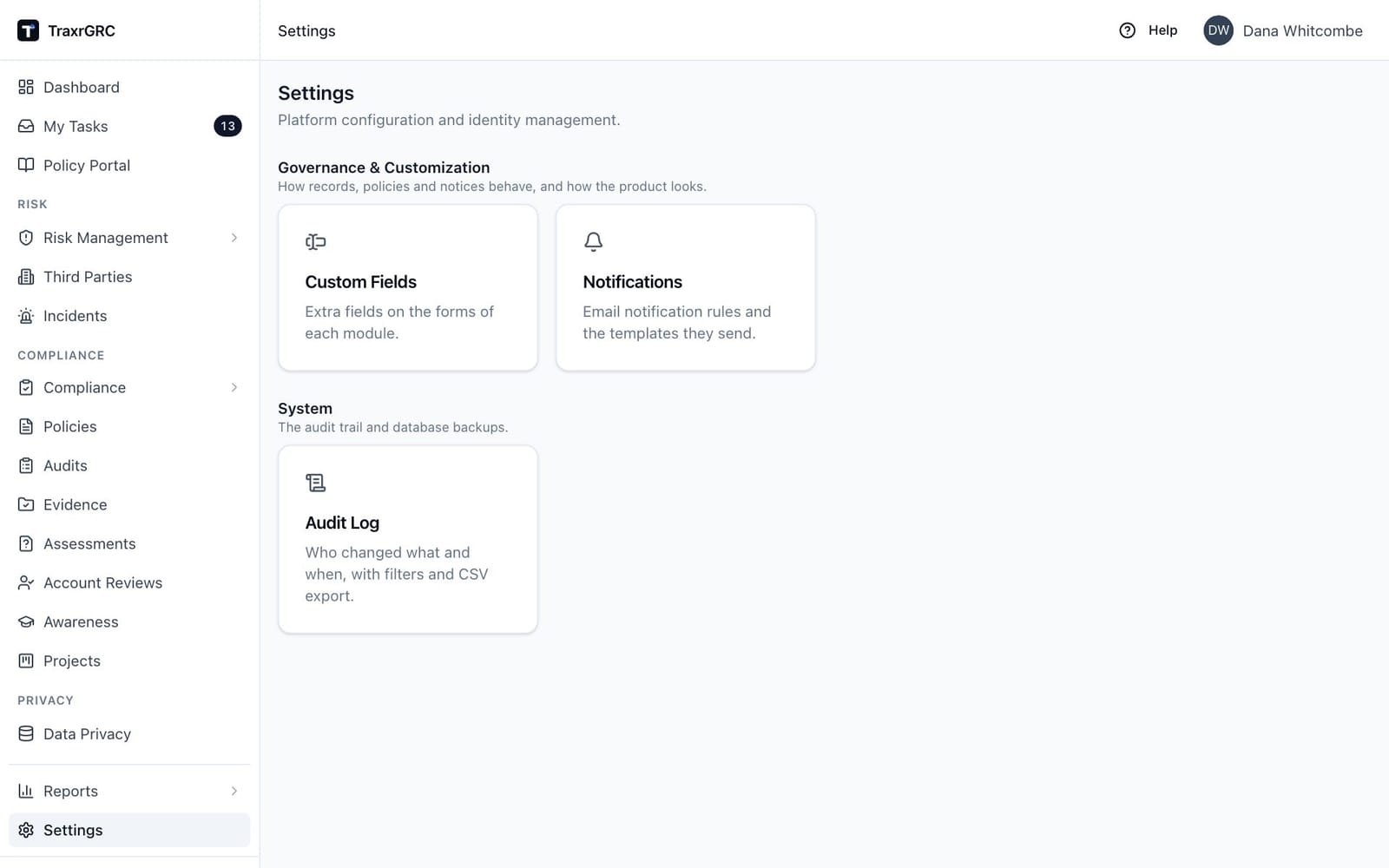The image size is (1389, 868).
Task: Click the Settings breadcrumb in header
Action: (306, 30)
